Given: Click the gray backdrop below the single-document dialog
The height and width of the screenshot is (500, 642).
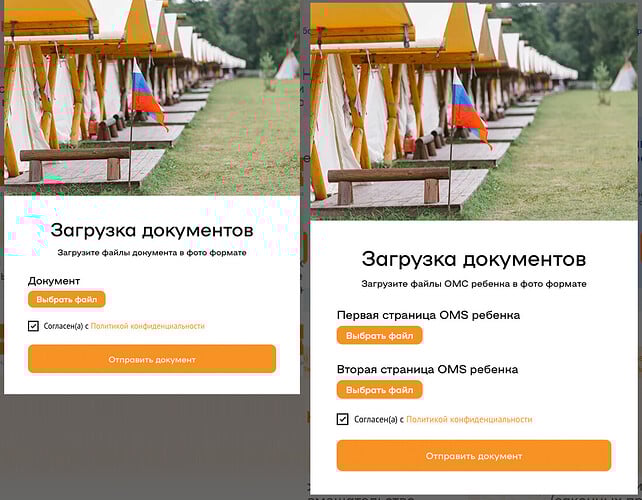Looking at the screenshot, I should pos(152,446).
